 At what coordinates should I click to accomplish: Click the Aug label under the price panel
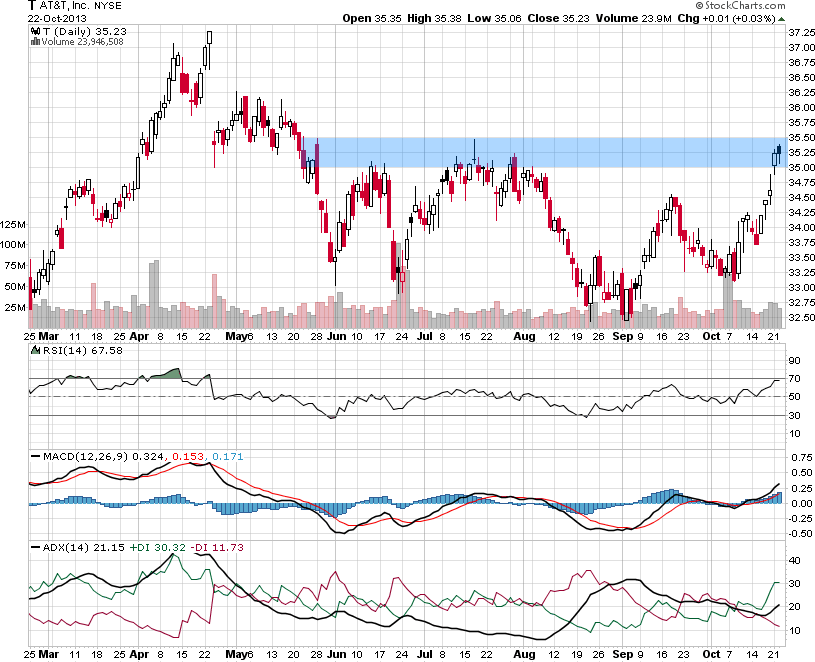pos(524,336)
